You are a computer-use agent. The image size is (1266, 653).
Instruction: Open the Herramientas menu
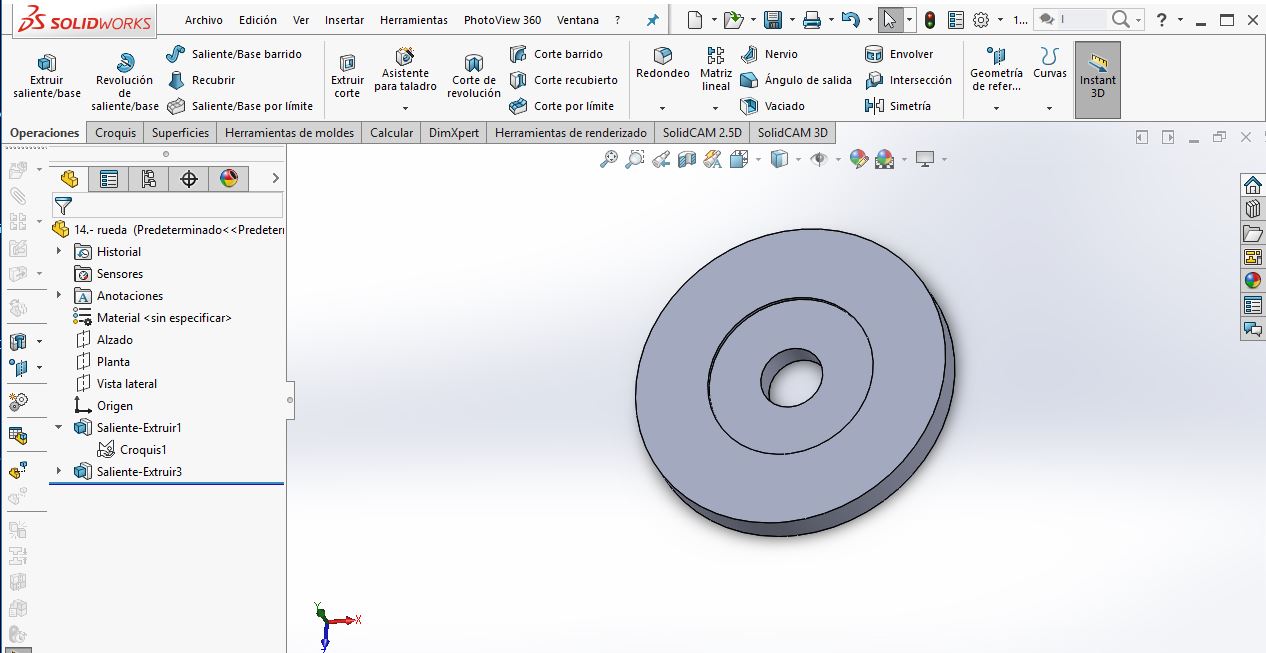[414, 20]
